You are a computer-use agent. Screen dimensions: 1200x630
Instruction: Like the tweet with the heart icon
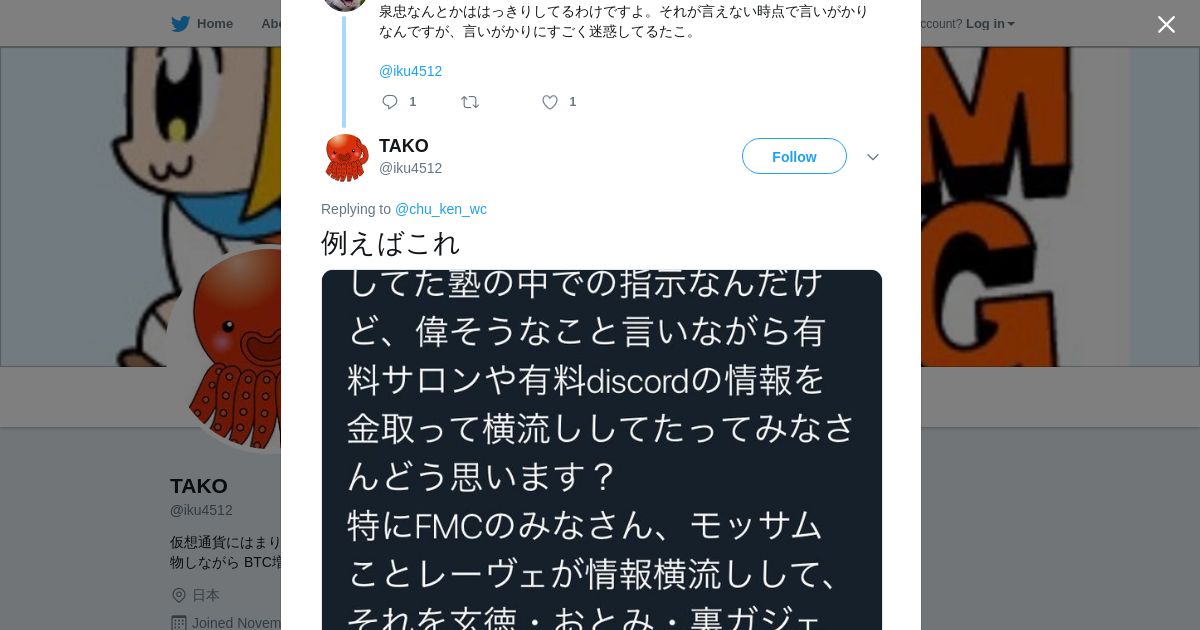550,101
